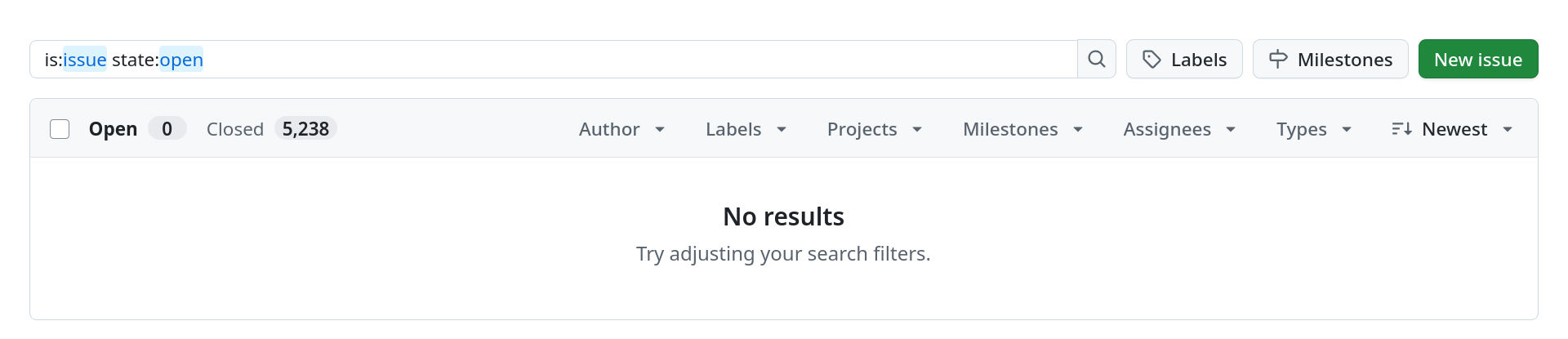Expand the Projects filter dropdown
1568x339 pixels.
click(874, 129)
